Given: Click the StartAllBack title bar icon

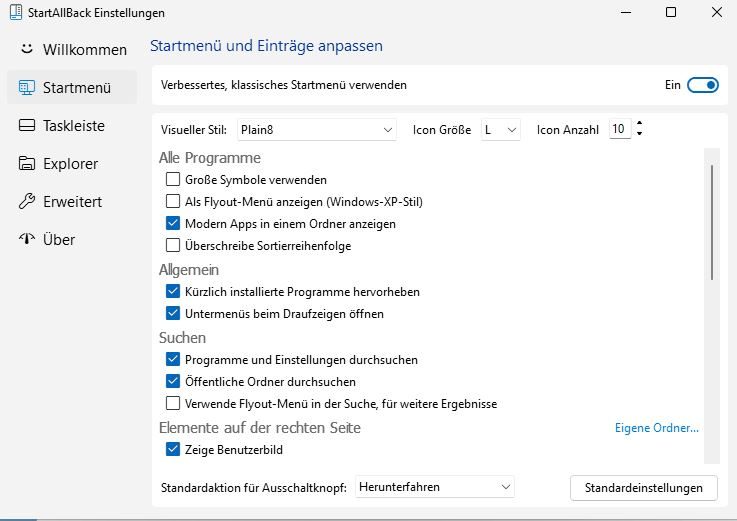Looking at the screenshot, I should [x=13, y=13].
